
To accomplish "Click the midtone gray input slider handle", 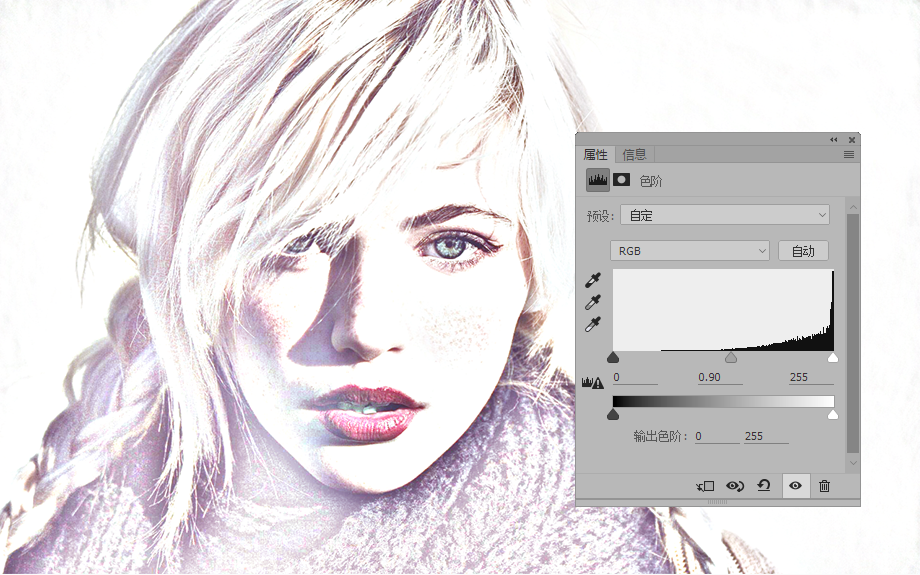I will click(x=730, y=357).
